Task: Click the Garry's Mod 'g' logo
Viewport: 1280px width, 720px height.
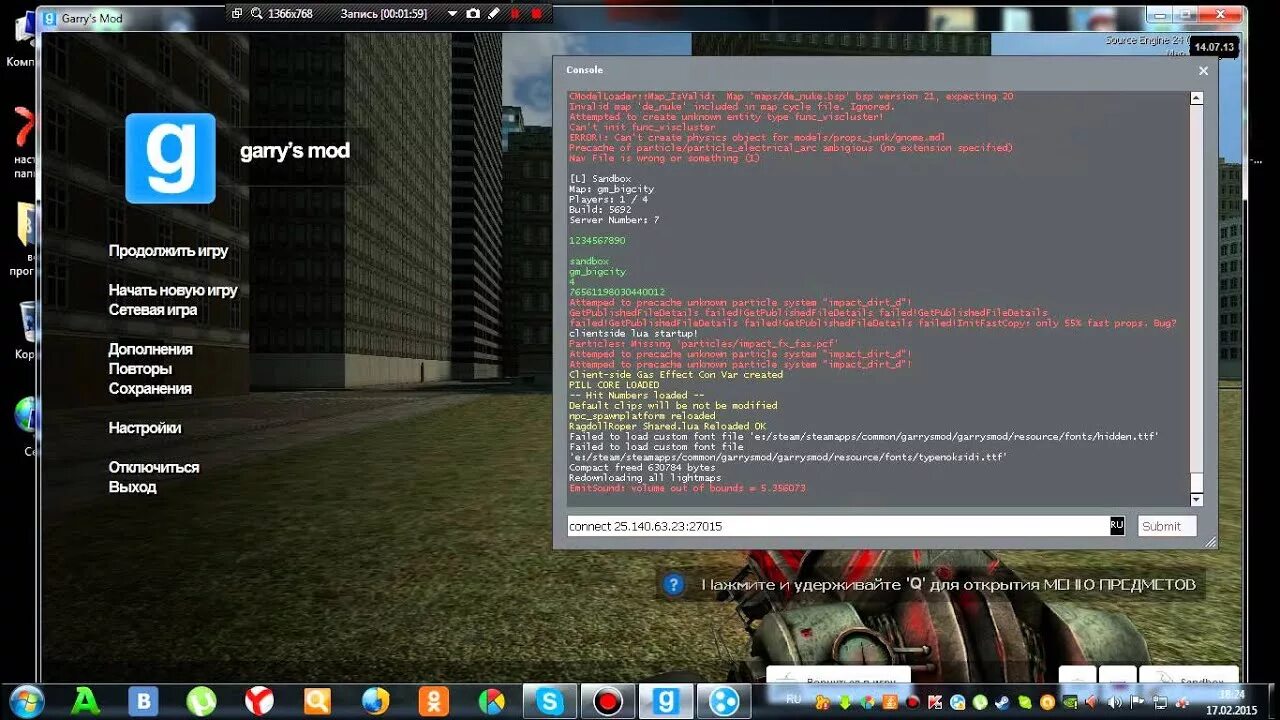Action: click(170, 158)
